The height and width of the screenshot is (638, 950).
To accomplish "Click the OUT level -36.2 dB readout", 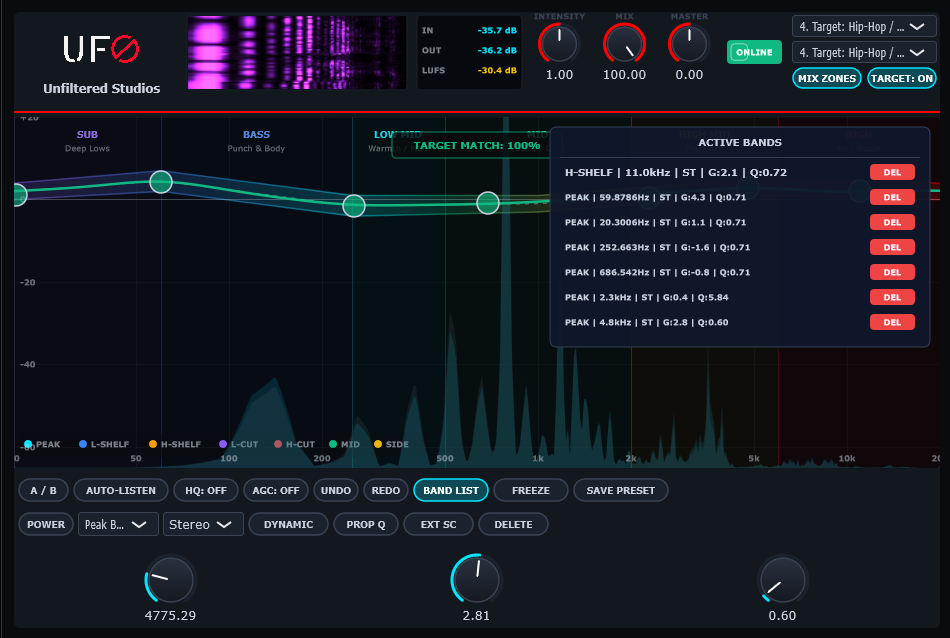I will click(497, 50).
